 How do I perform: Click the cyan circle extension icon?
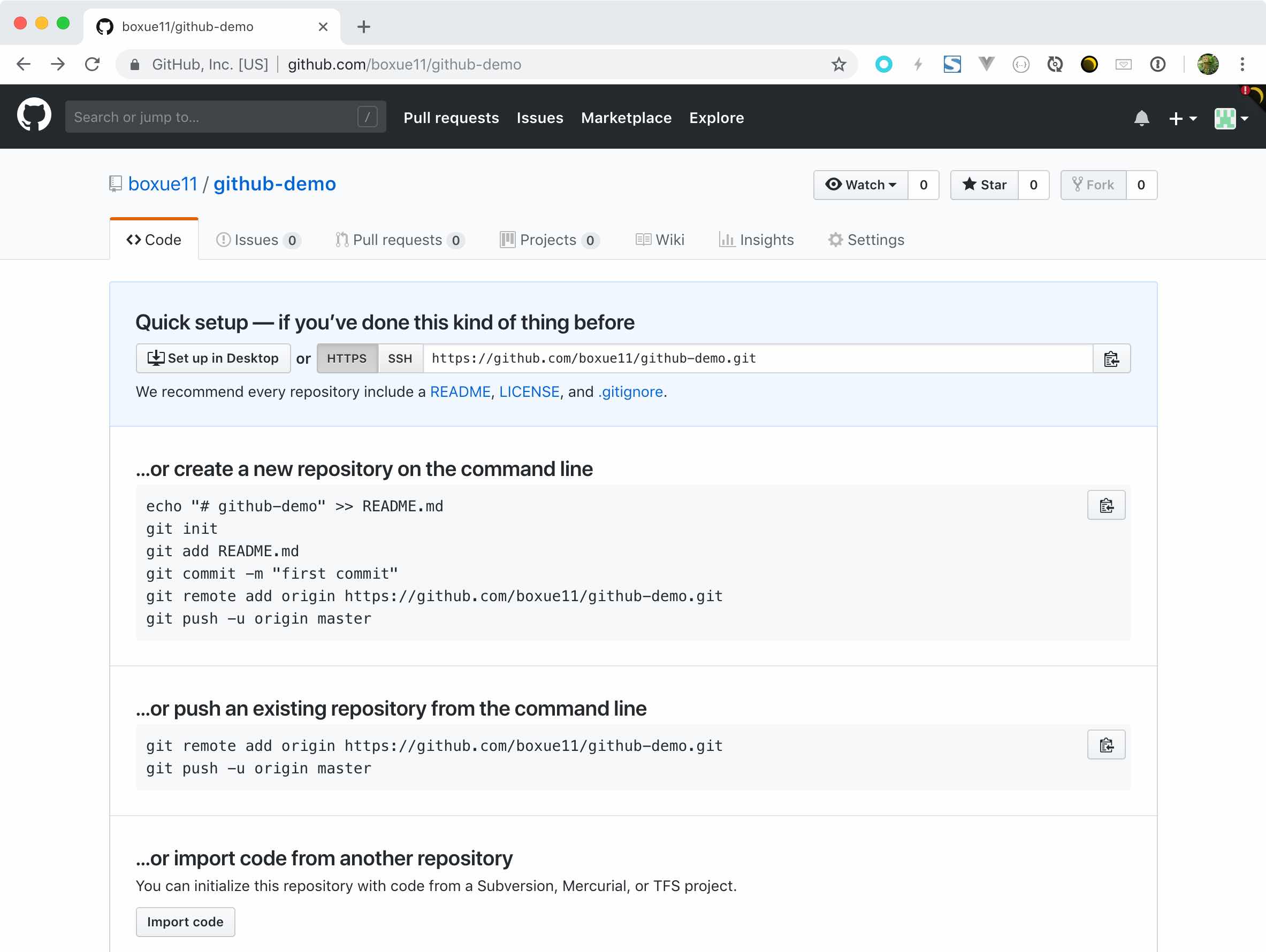pos(883,64)
